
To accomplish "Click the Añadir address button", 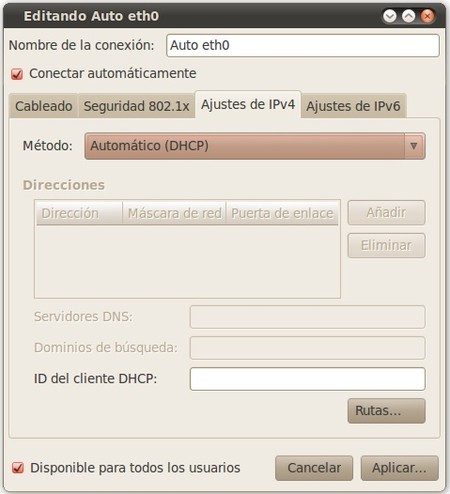I will [387, 212].
